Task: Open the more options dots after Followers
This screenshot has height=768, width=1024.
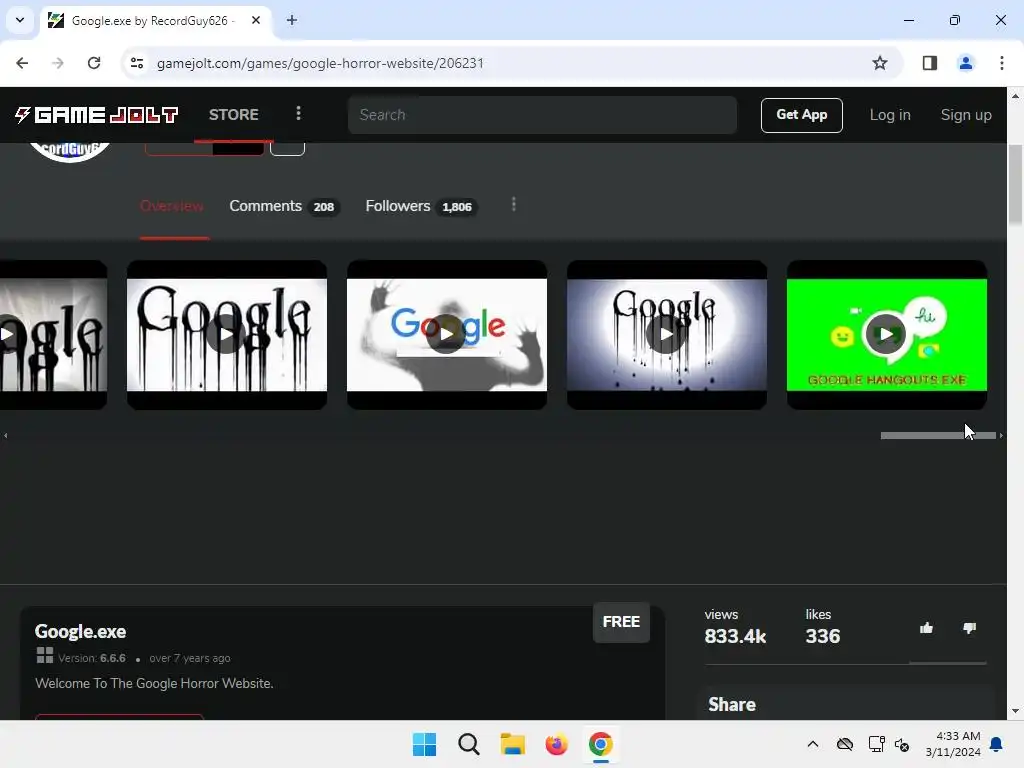Action: [x=514, y=205]
